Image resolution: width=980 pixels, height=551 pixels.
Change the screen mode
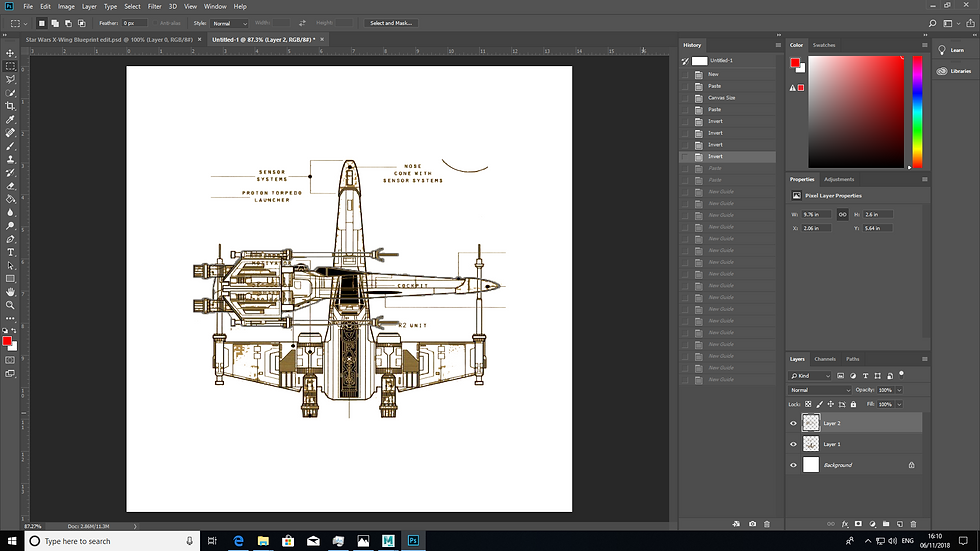[10, 374]
